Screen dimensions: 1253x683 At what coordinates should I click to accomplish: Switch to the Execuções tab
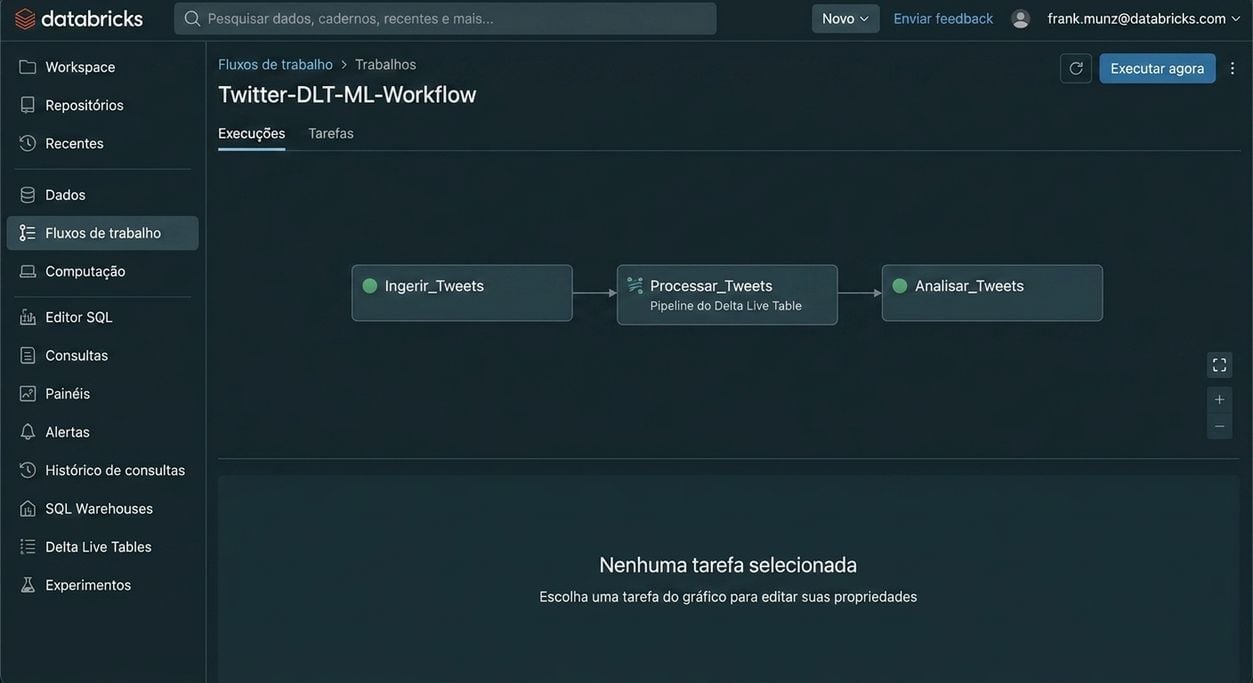(252, 133)
